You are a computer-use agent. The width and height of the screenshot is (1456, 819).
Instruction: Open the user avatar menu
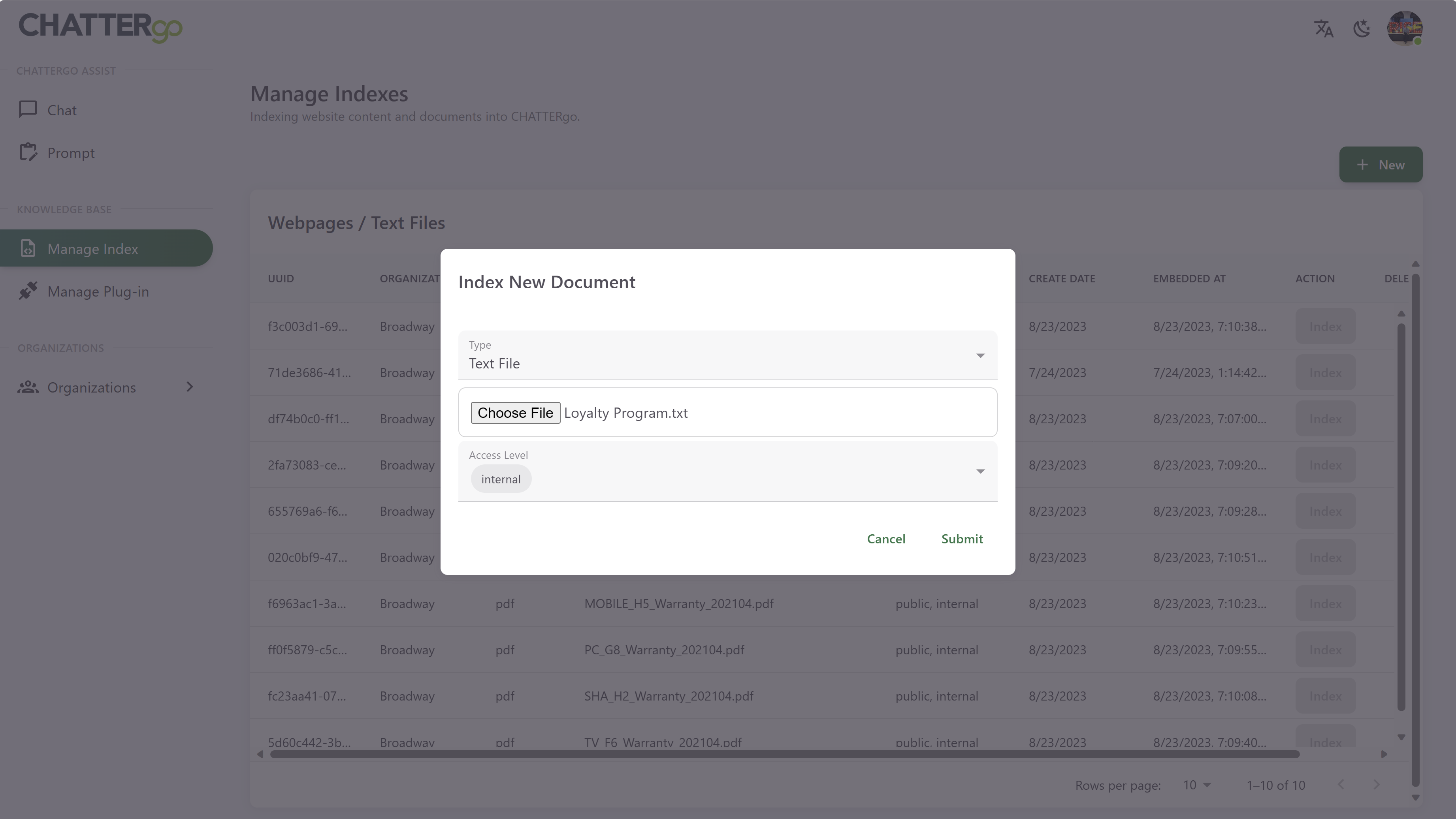click(1405, 28)
